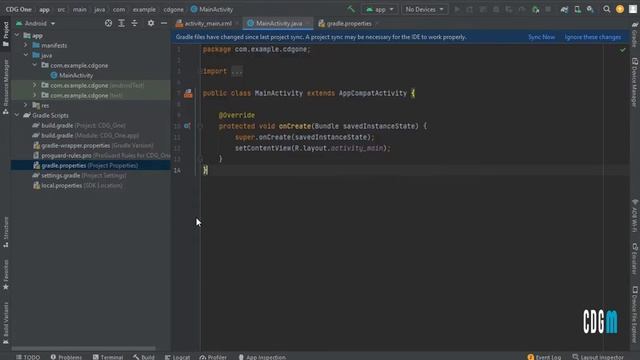The width and height of the screenshot is (640, 360).
Task: Select build.gradle (Project: CDG_One)
Action: coord(79,125)
